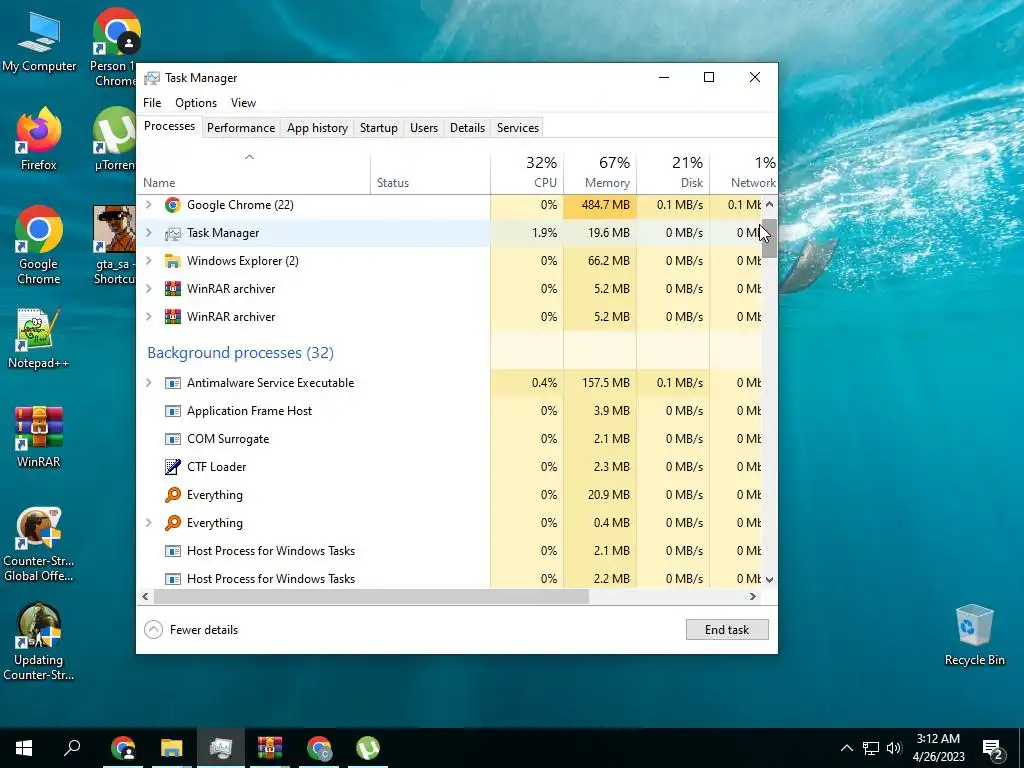Expand Antimalware Service Executable row

(149, 383)
